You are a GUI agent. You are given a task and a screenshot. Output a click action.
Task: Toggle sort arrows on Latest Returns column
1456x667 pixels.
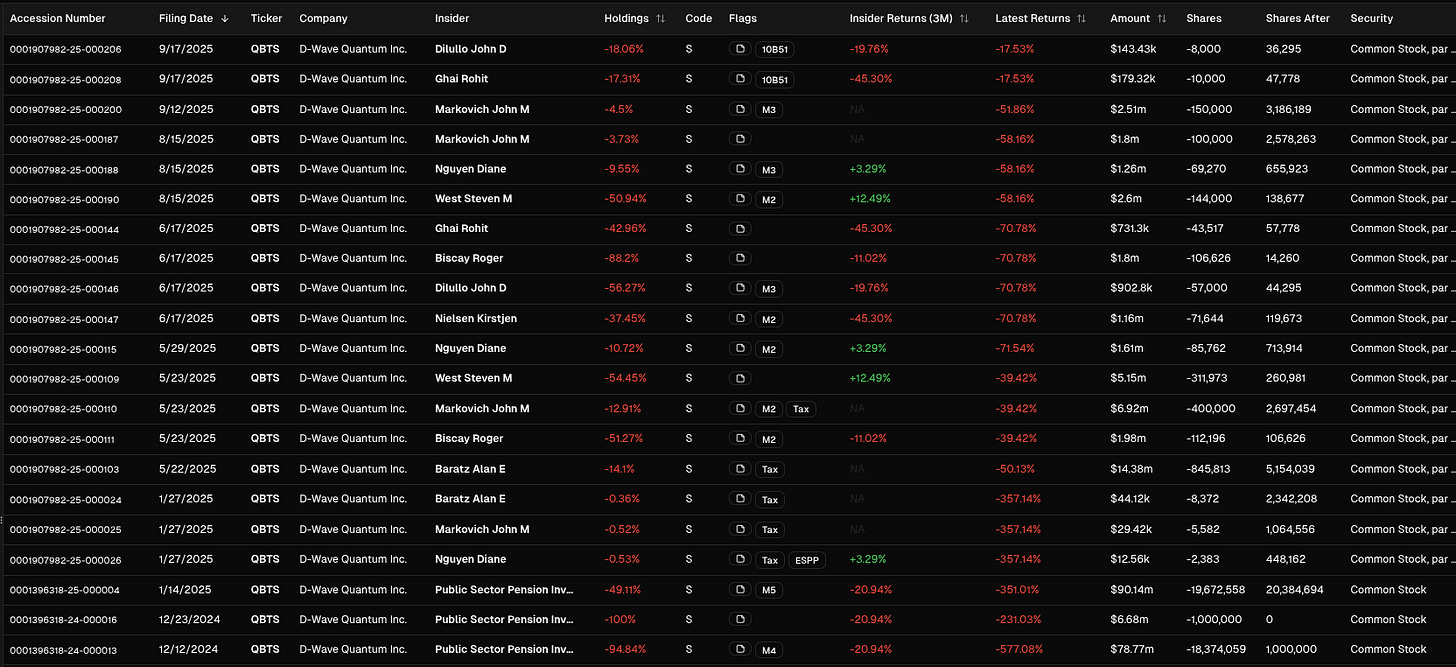1082,19
